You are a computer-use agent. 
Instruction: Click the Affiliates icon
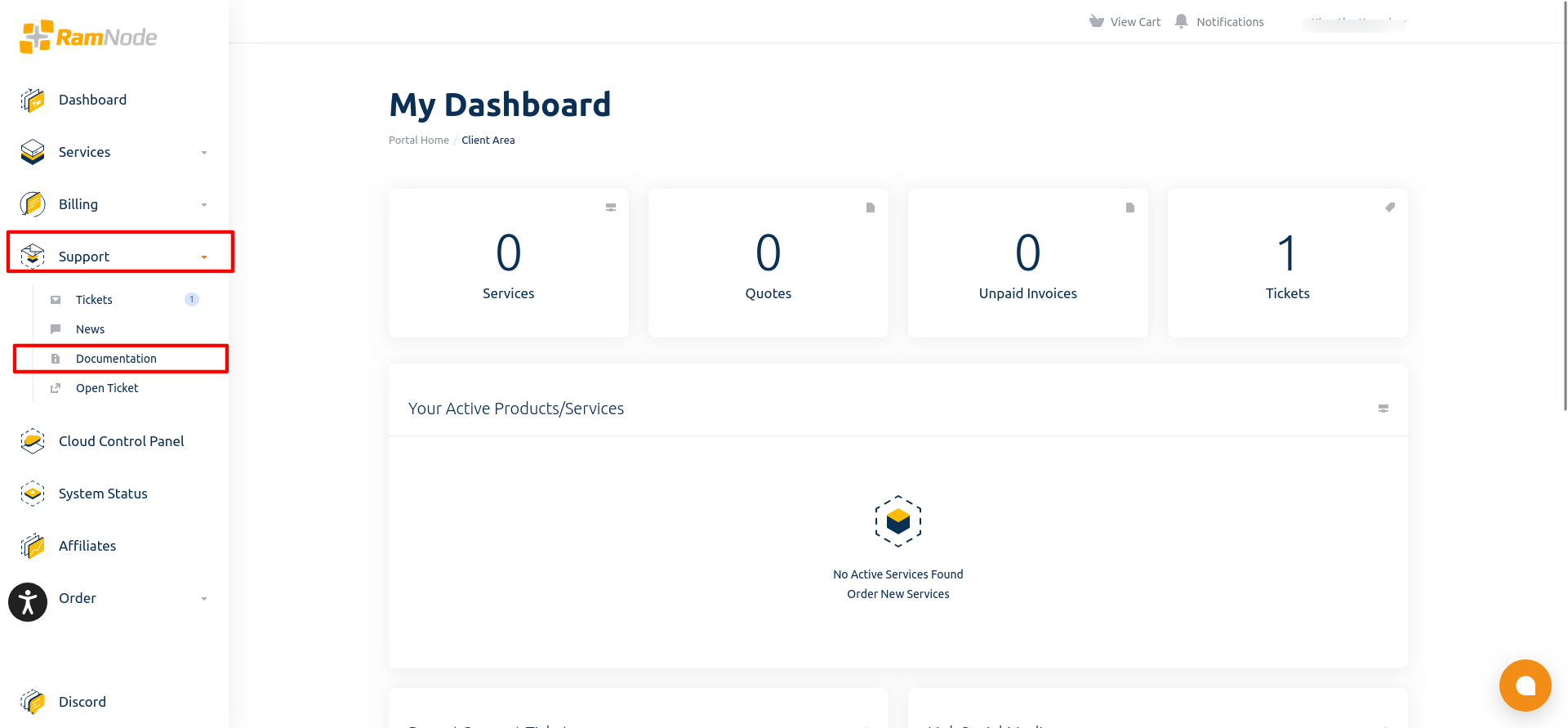point(33,546)
